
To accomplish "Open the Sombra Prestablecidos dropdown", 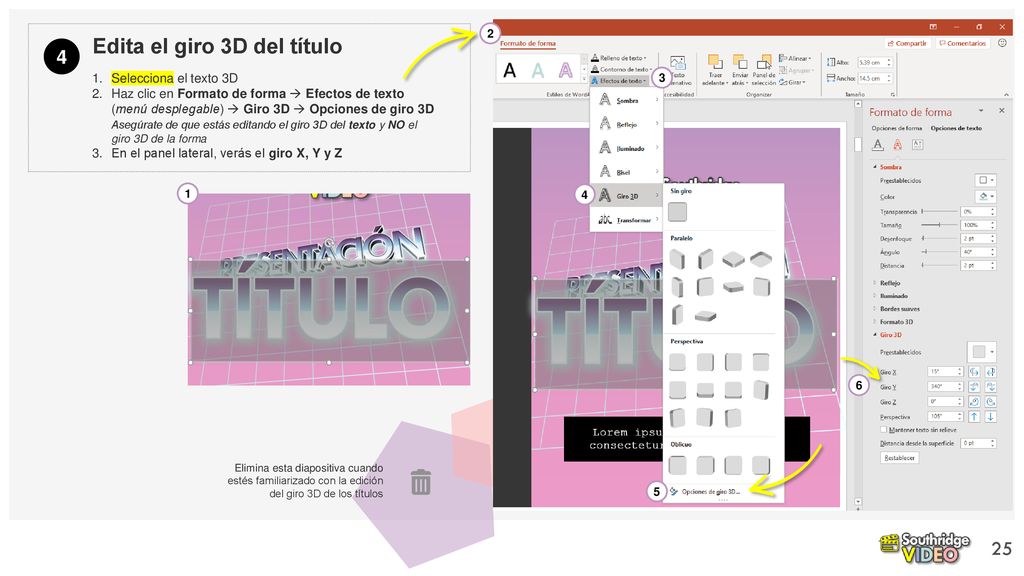I will tap(985, 180).
